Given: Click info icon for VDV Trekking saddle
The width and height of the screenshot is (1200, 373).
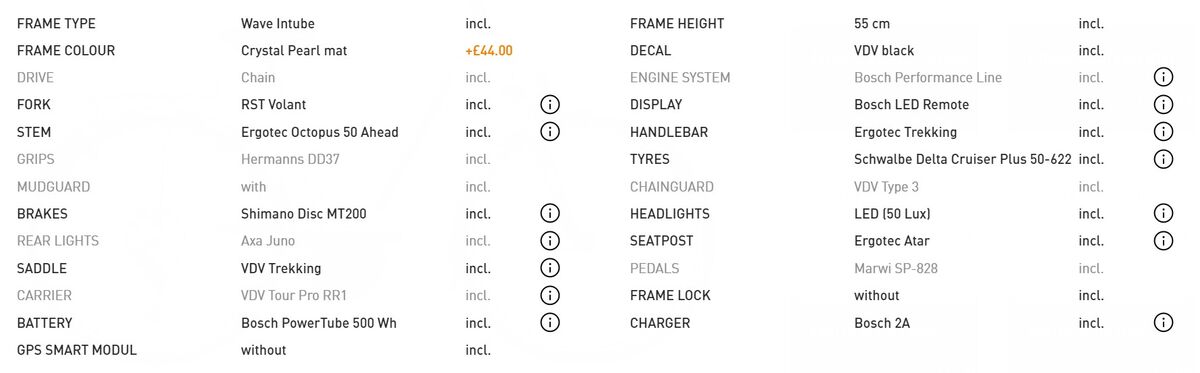Looking at the screenshot, I should (x=549, y=268).
